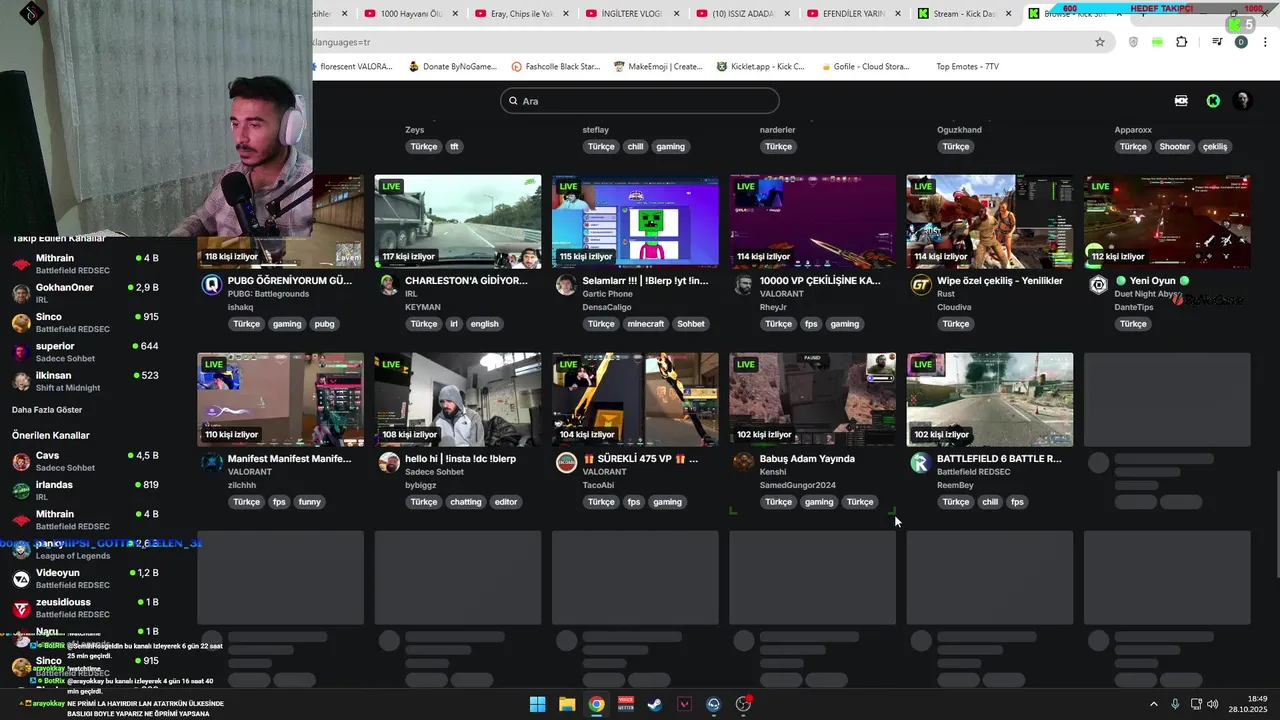Switch to the EFENDİLER YARIN tab

coord(853,13)
